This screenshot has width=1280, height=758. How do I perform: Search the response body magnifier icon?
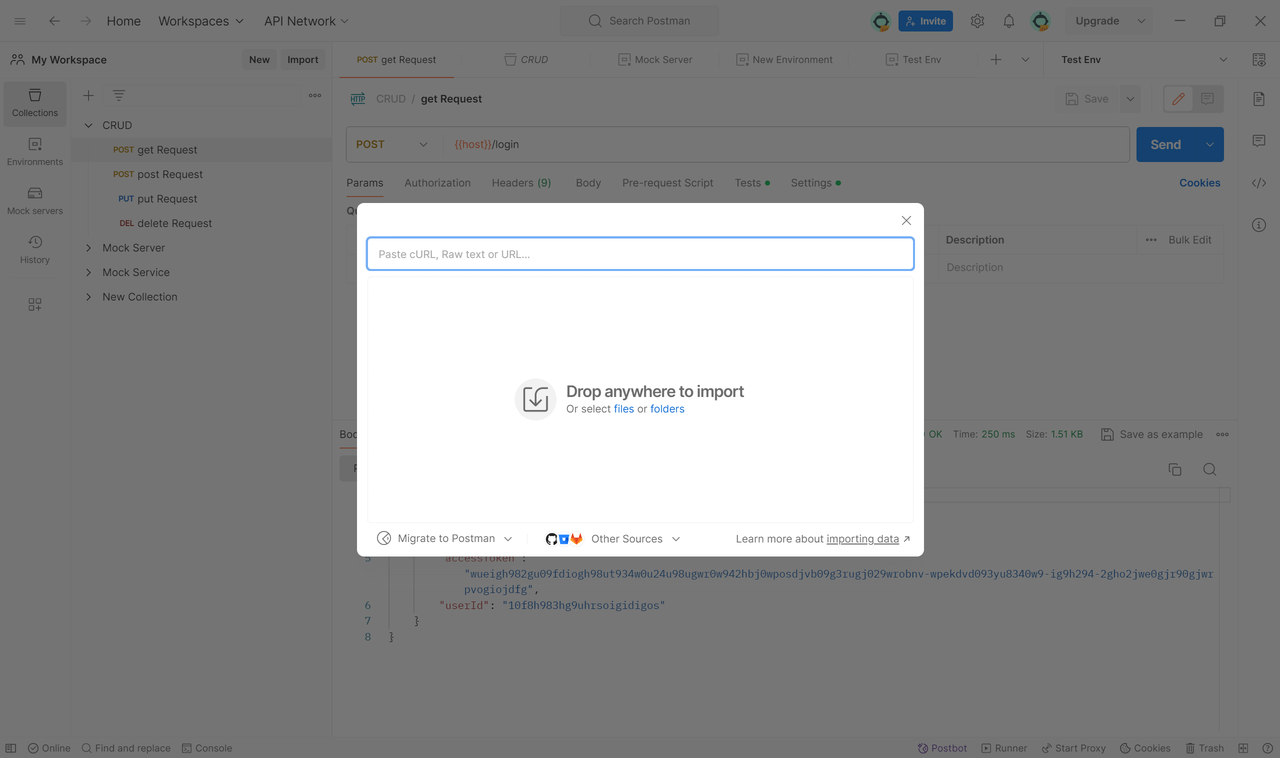click(1210, 470)
